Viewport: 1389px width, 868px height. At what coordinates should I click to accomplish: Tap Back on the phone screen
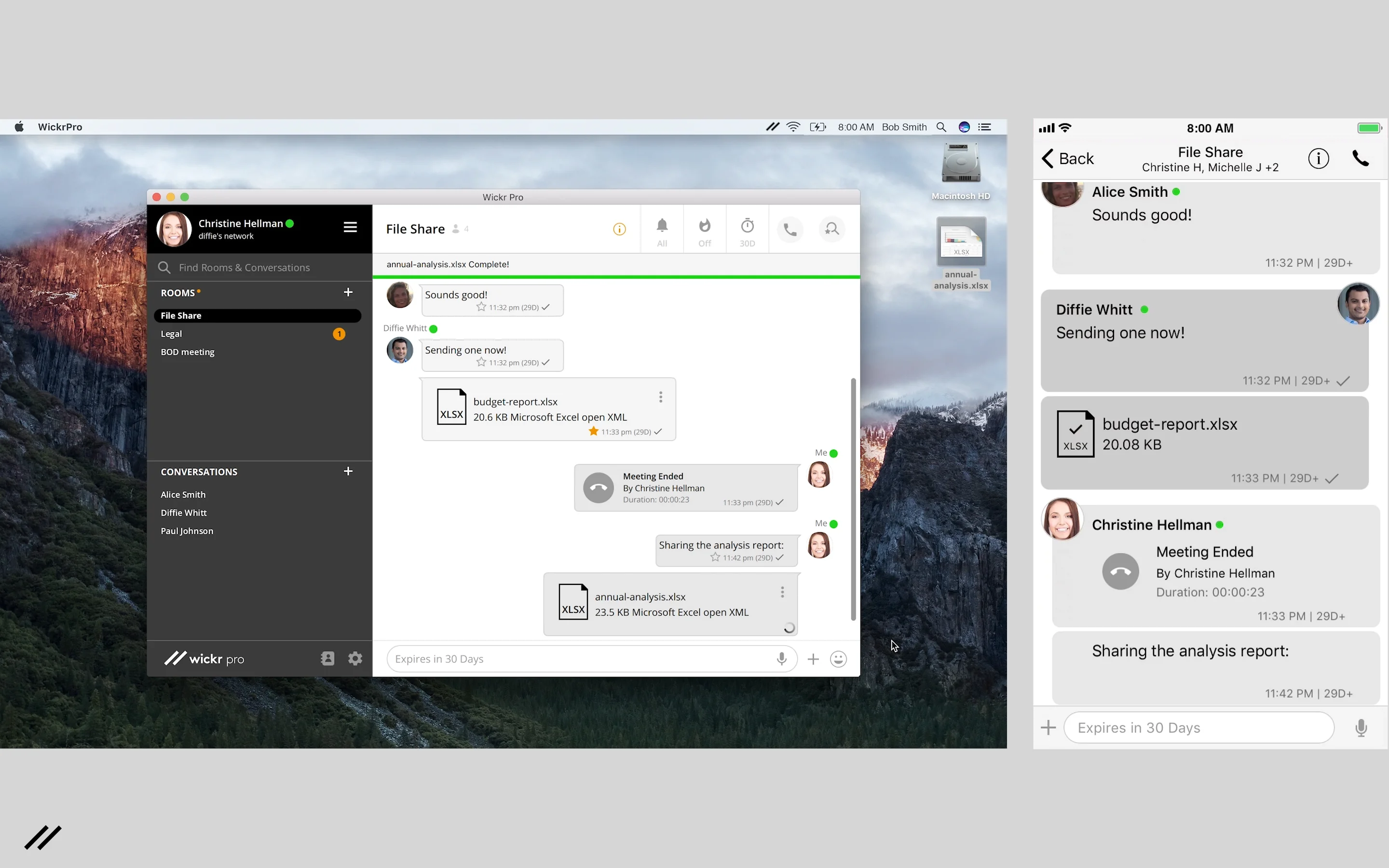(x=1068, y=159)
